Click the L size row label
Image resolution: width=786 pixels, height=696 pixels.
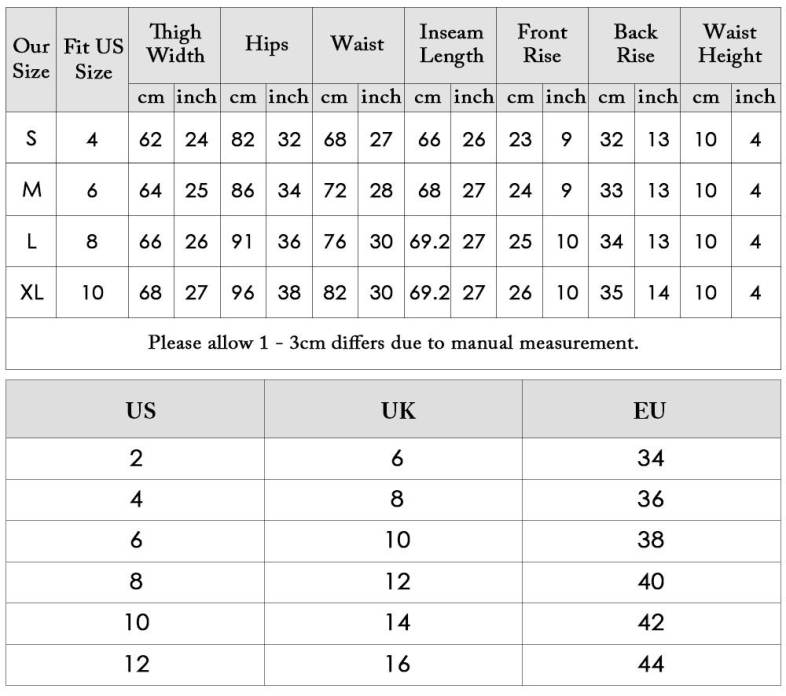(x=31, y=241)
